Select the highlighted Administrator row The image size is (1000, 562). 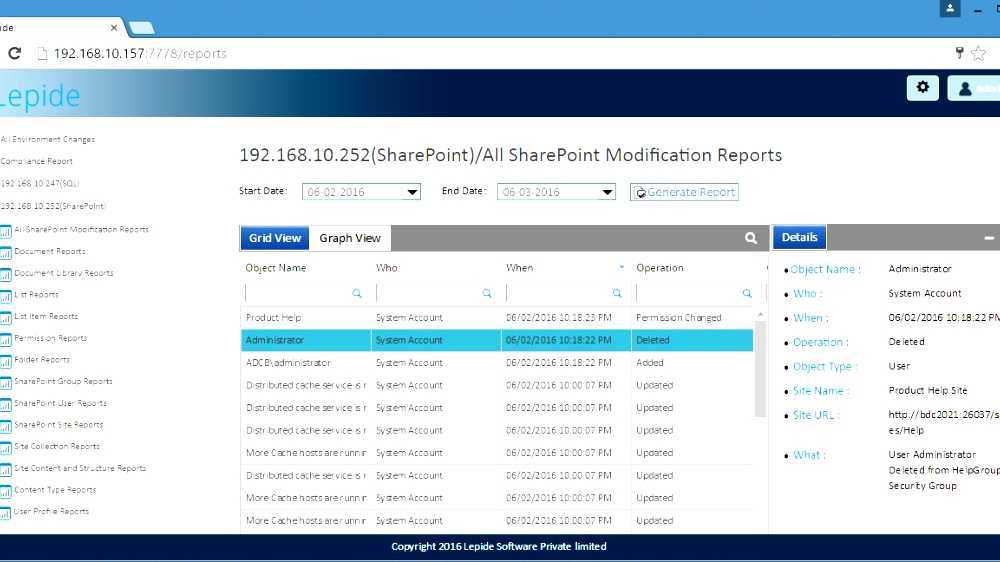tap(497, 340)
